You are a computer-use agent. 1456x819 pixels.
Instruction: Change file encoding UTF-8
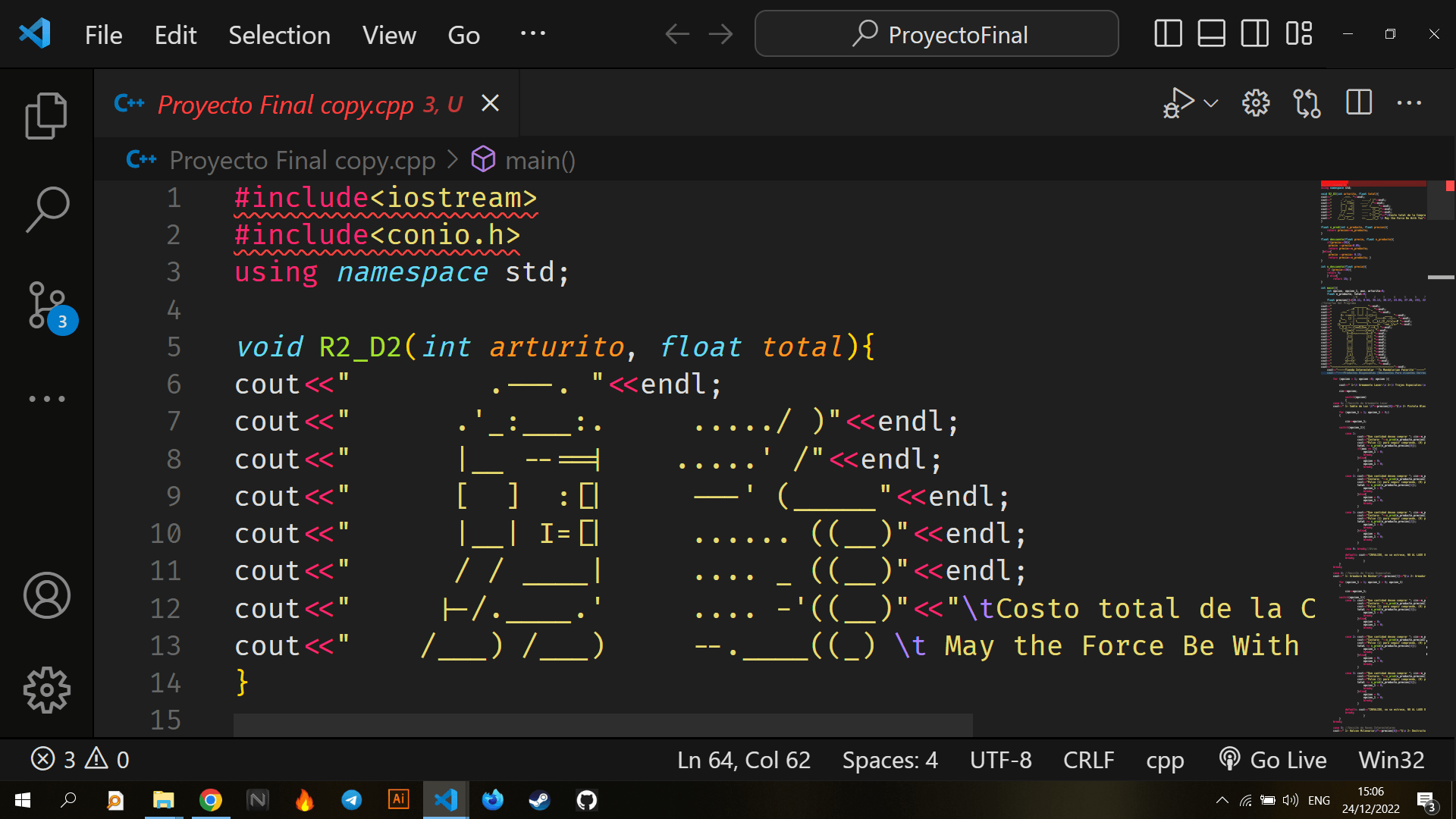pyautogui.click(x=1000, y=760)
